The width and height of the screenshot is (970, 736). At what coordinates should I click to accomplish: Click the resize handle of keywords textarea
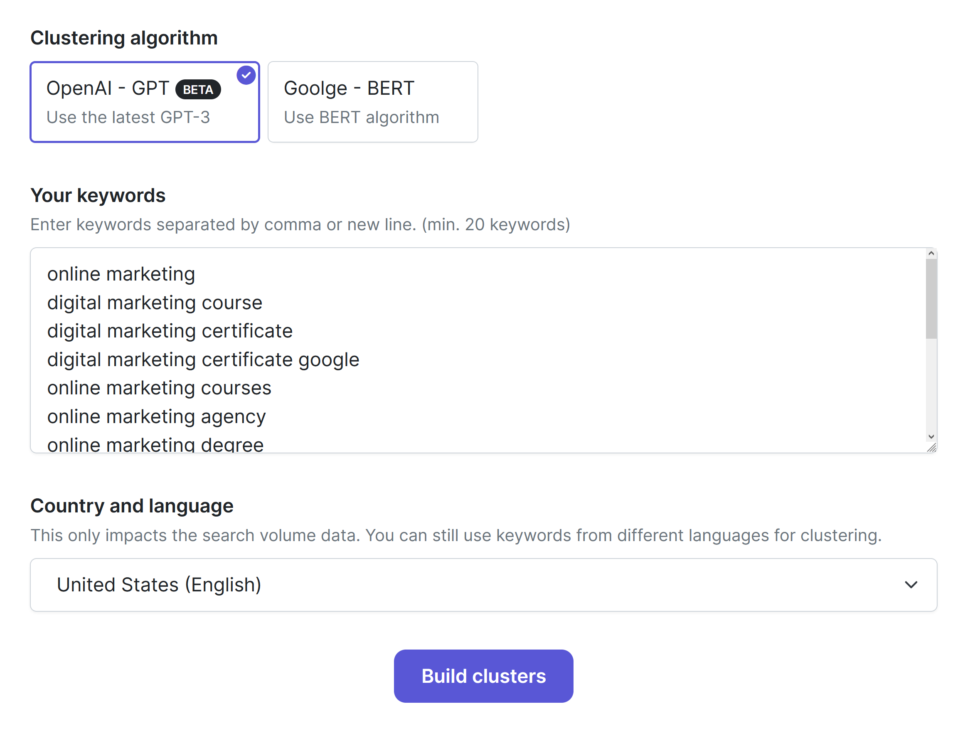tap(932, 447)
